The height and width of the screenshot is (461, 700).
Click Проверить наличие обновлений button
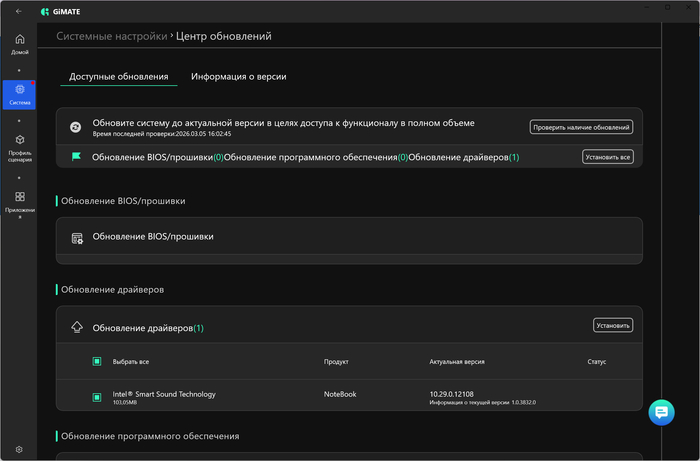581,127
